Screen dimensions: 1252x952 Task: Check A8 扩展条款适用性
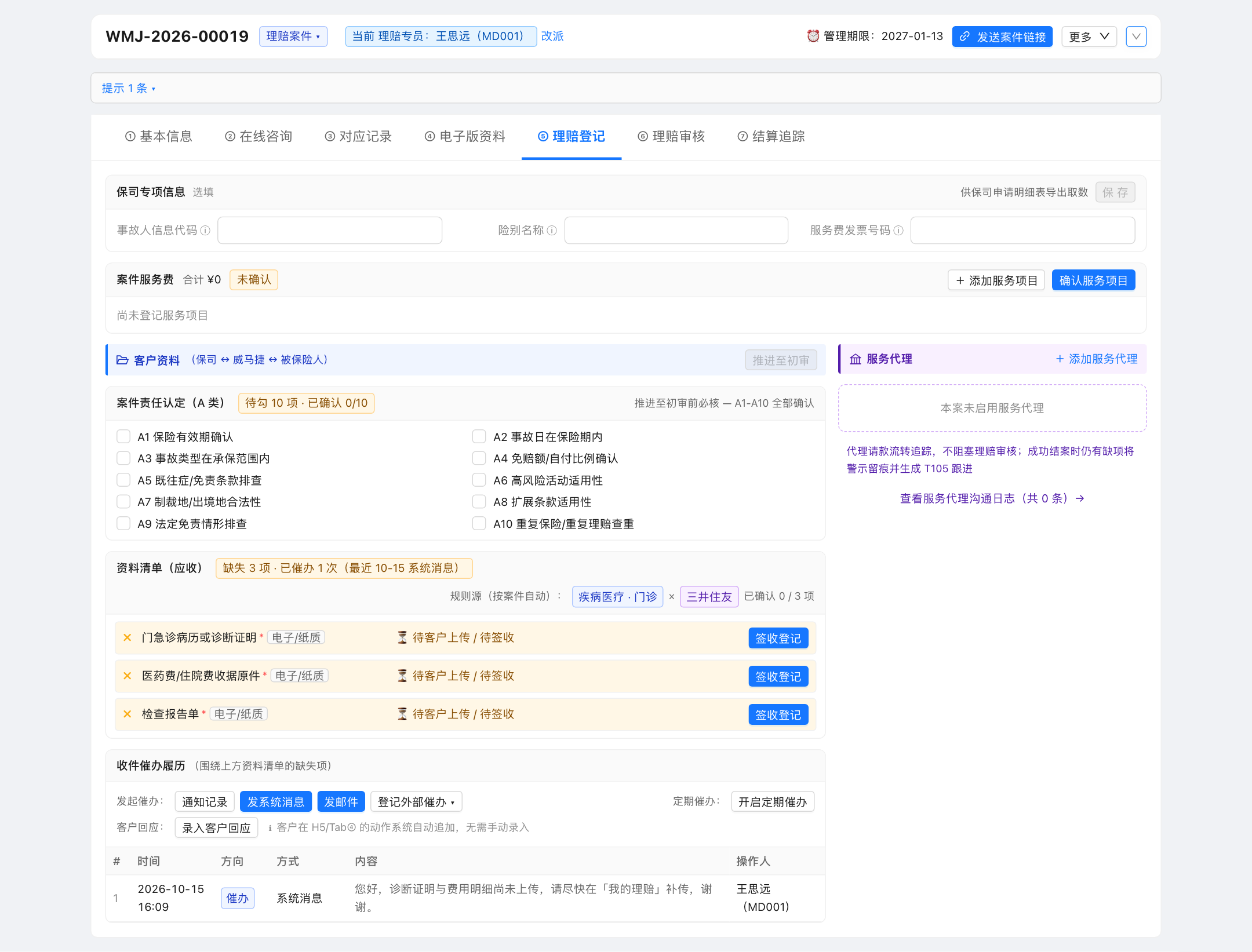479,501
